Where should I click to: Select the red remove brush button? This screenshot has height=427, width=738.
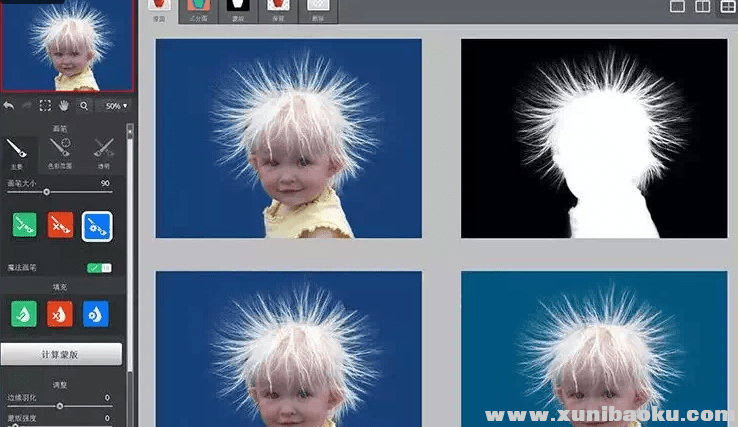pyautogui.click(x=61, y=225)
